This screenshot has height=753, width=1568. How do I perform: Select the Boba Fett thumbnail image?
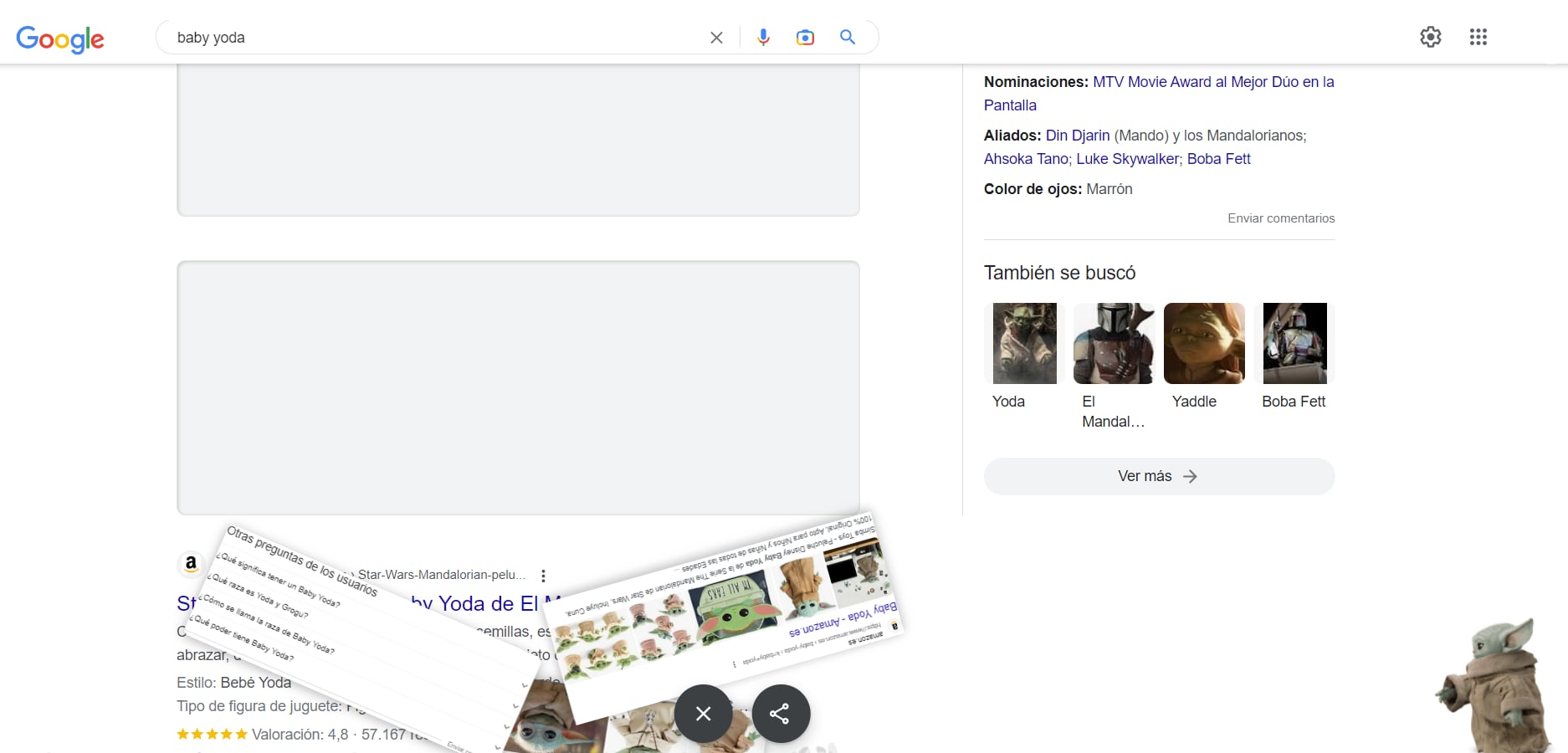click(1294, 343)
